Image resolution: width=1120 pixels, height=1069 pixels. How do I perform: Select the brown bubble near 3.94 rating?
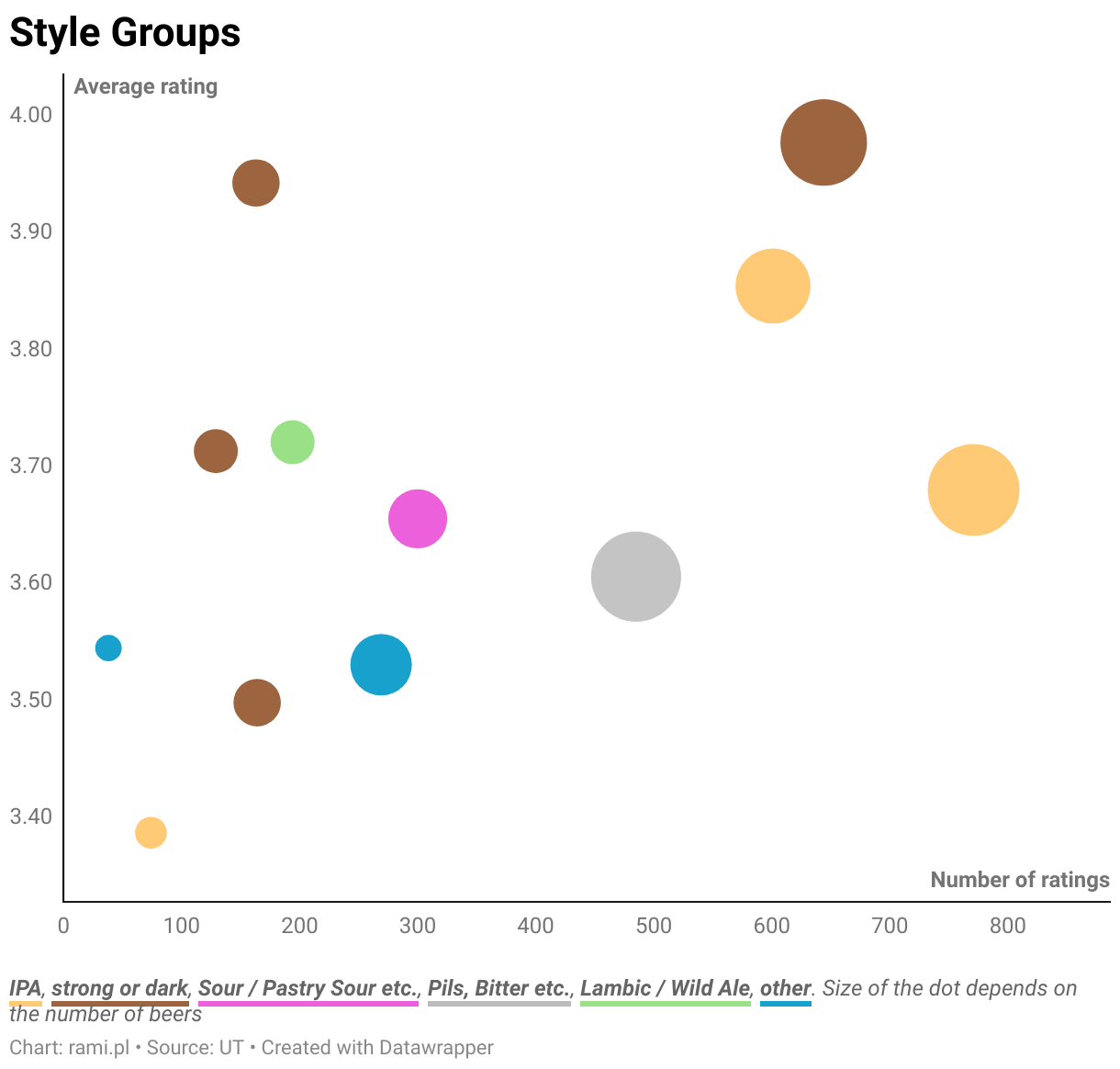click(x=256, y=183)
